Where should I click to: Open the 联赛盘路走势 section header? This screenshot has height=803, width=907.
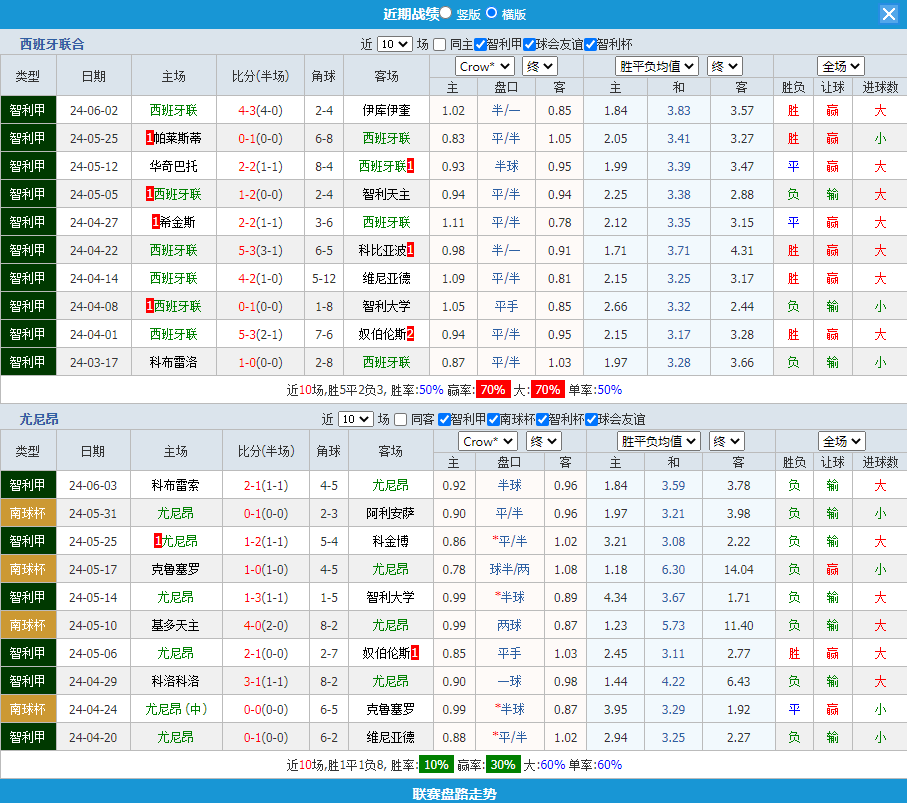pyautogui.click(x=453, y=793)
